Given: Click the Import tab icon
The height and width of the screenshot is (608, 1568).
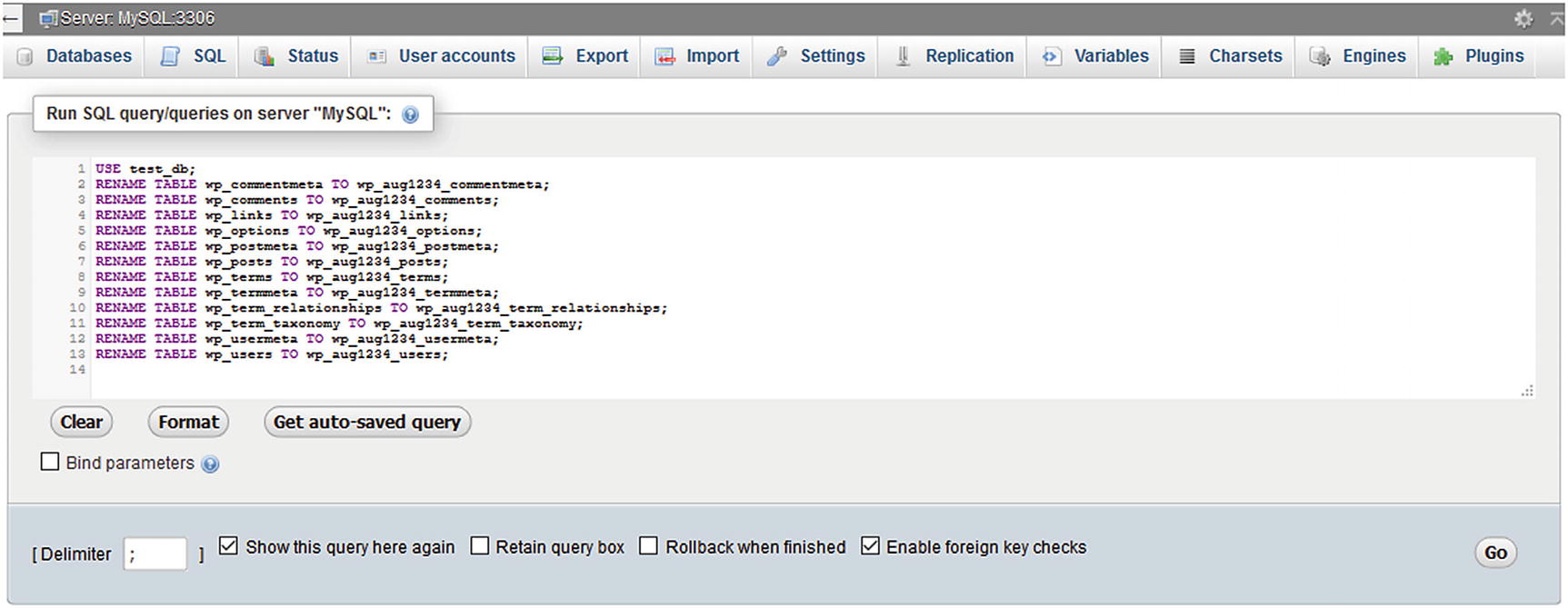Looking at the screenshot, I should pyautogui.click(x=665, y=56).
